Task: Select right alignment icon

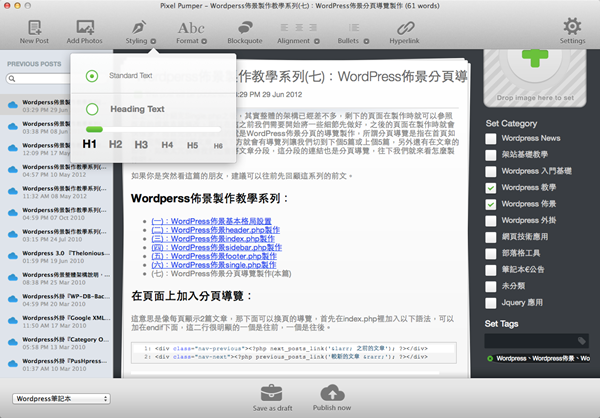Action: [313, 28]
